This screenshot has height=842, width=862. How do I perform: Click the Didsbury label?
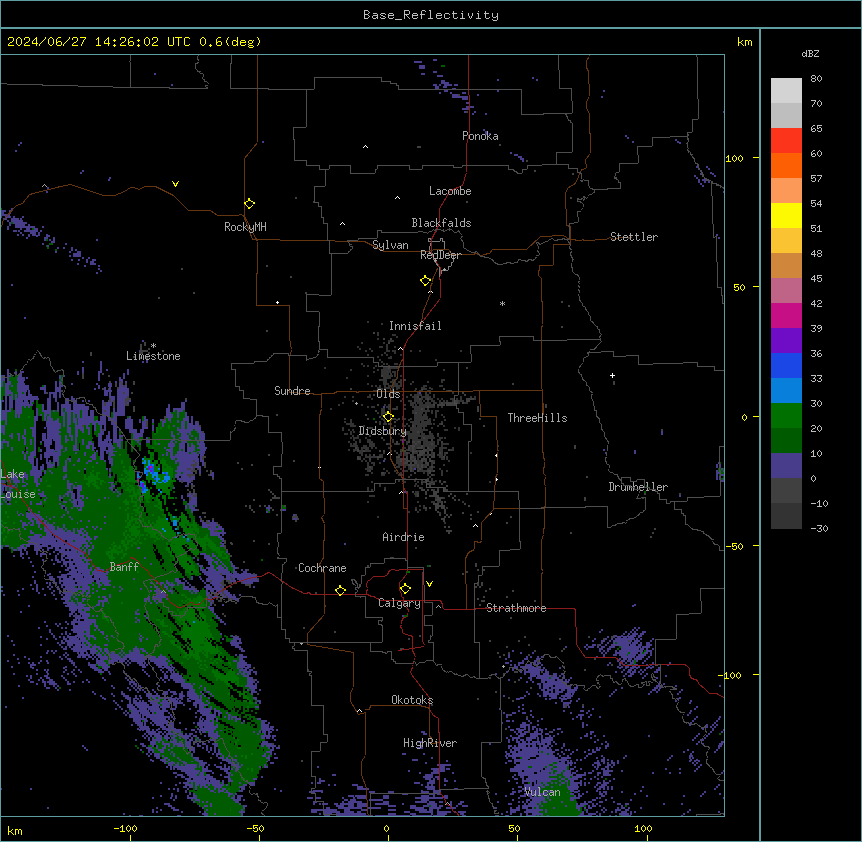click(383, 431)
